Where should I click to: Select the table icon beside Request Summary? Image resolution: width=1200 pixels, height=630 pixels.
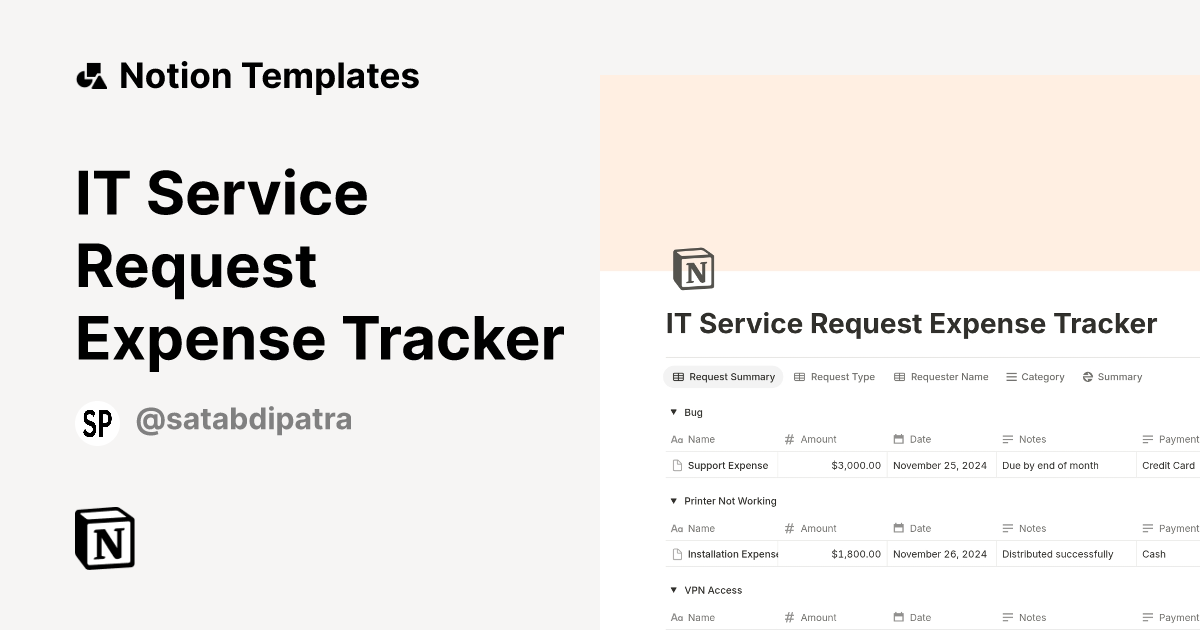pyautogui.click(x=678, y=377)
